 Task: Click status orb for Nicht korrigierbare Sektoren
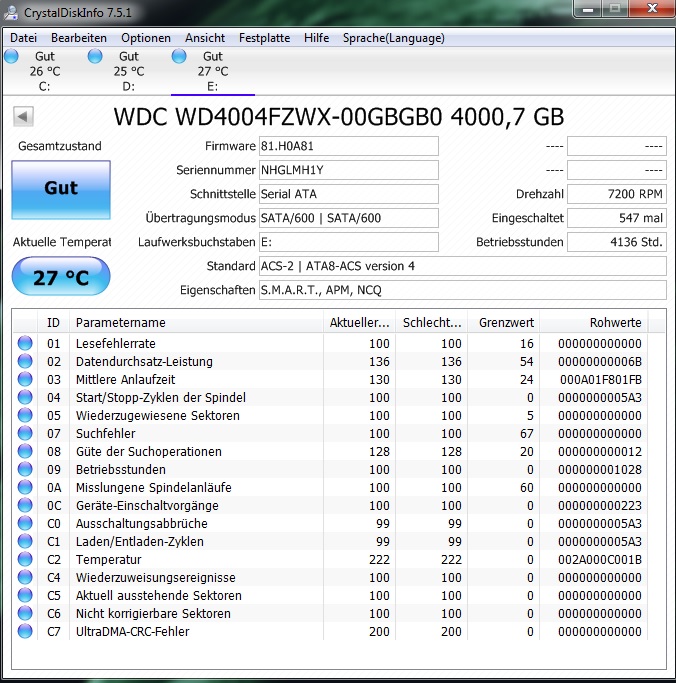coord(25,613)
